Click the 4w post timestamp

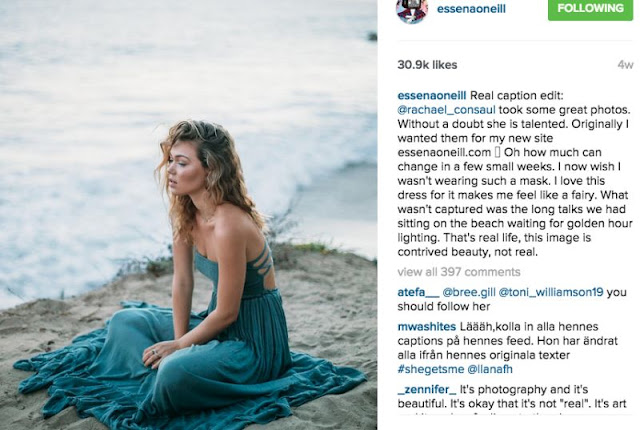point(625,65)
